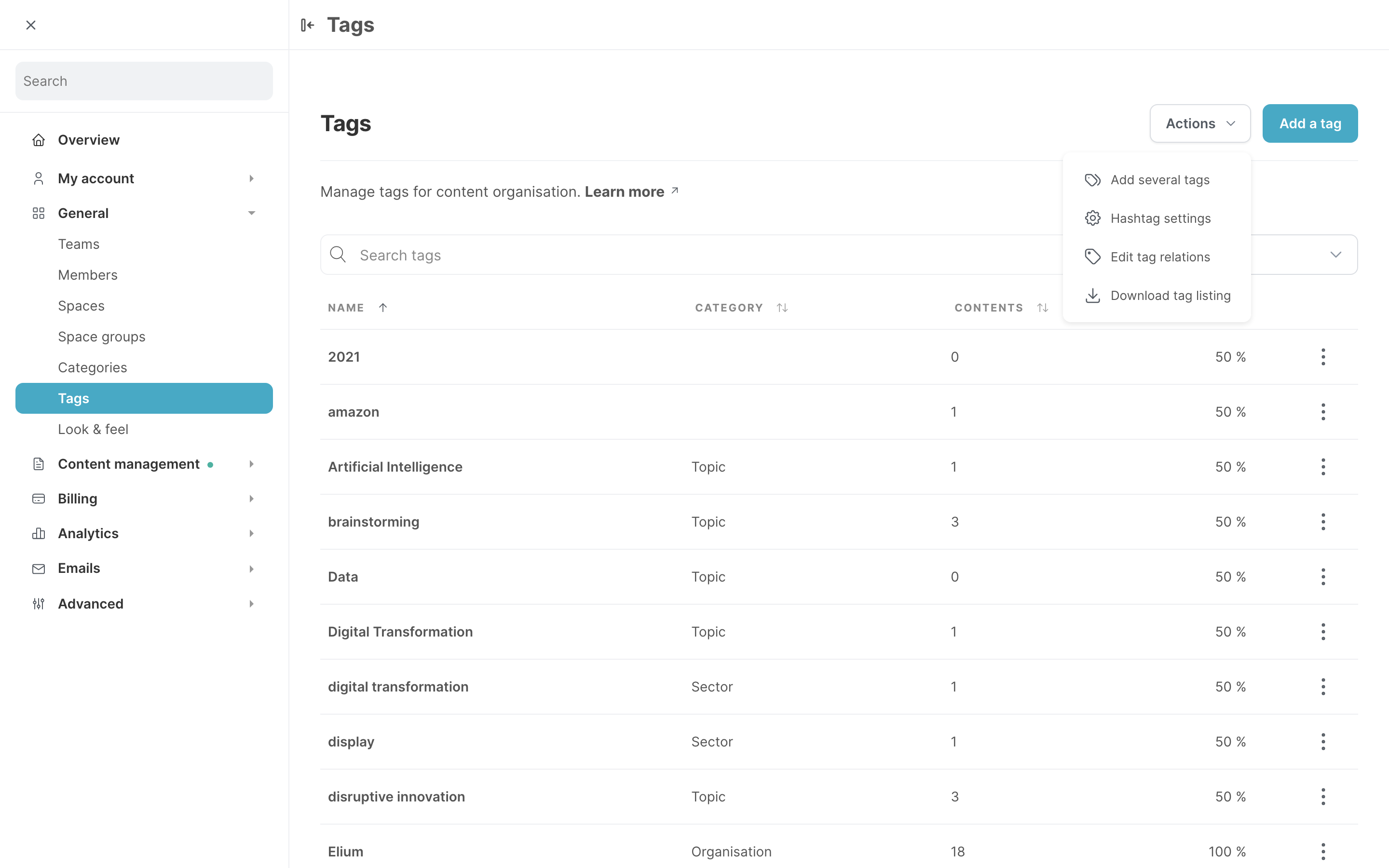Open Categories in the sidebar

click(93, 367)
